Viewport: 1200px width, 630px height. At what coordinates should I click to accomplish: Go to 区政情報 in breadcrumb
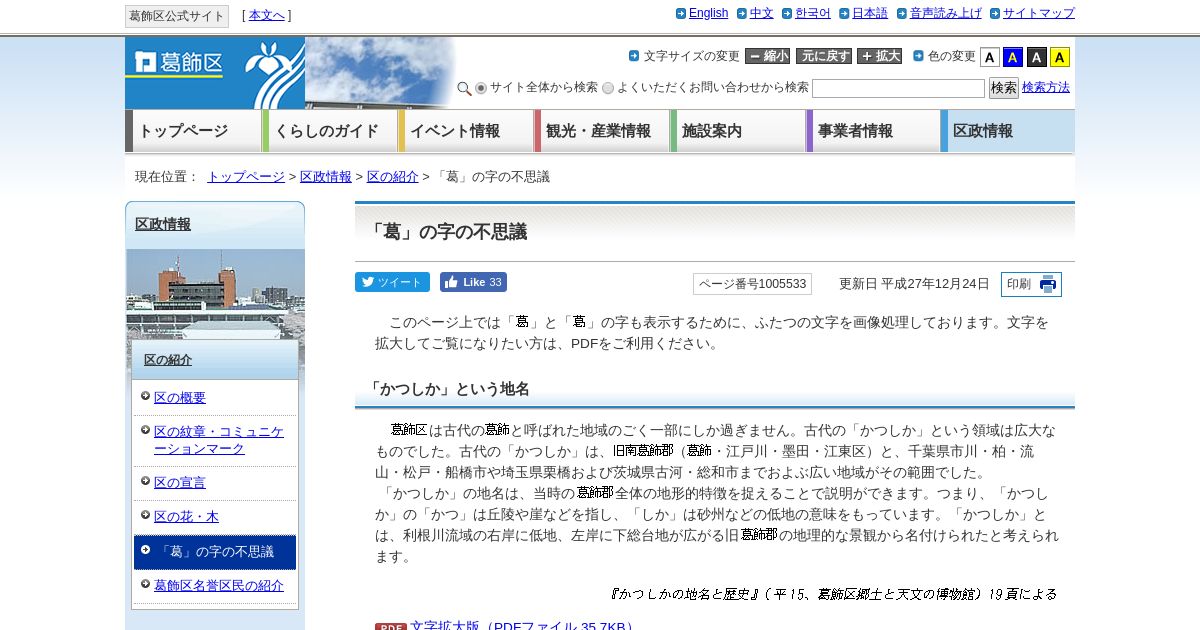click(326, 177)
